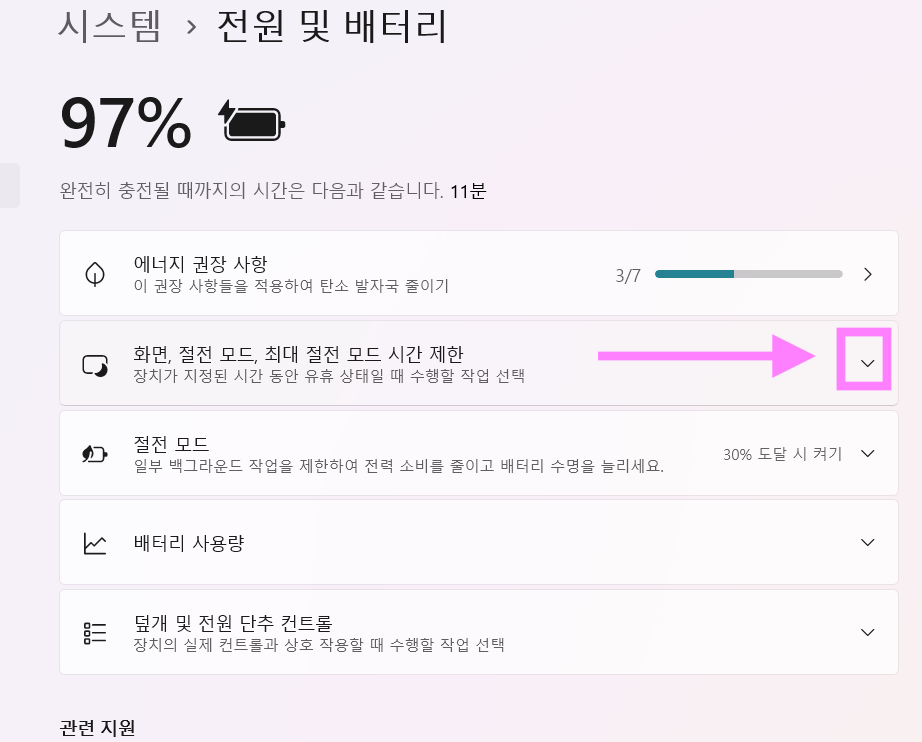922x742 pixels.
Task: Click the 3/7 recommendations progress bar
Action: coord(748,272)
